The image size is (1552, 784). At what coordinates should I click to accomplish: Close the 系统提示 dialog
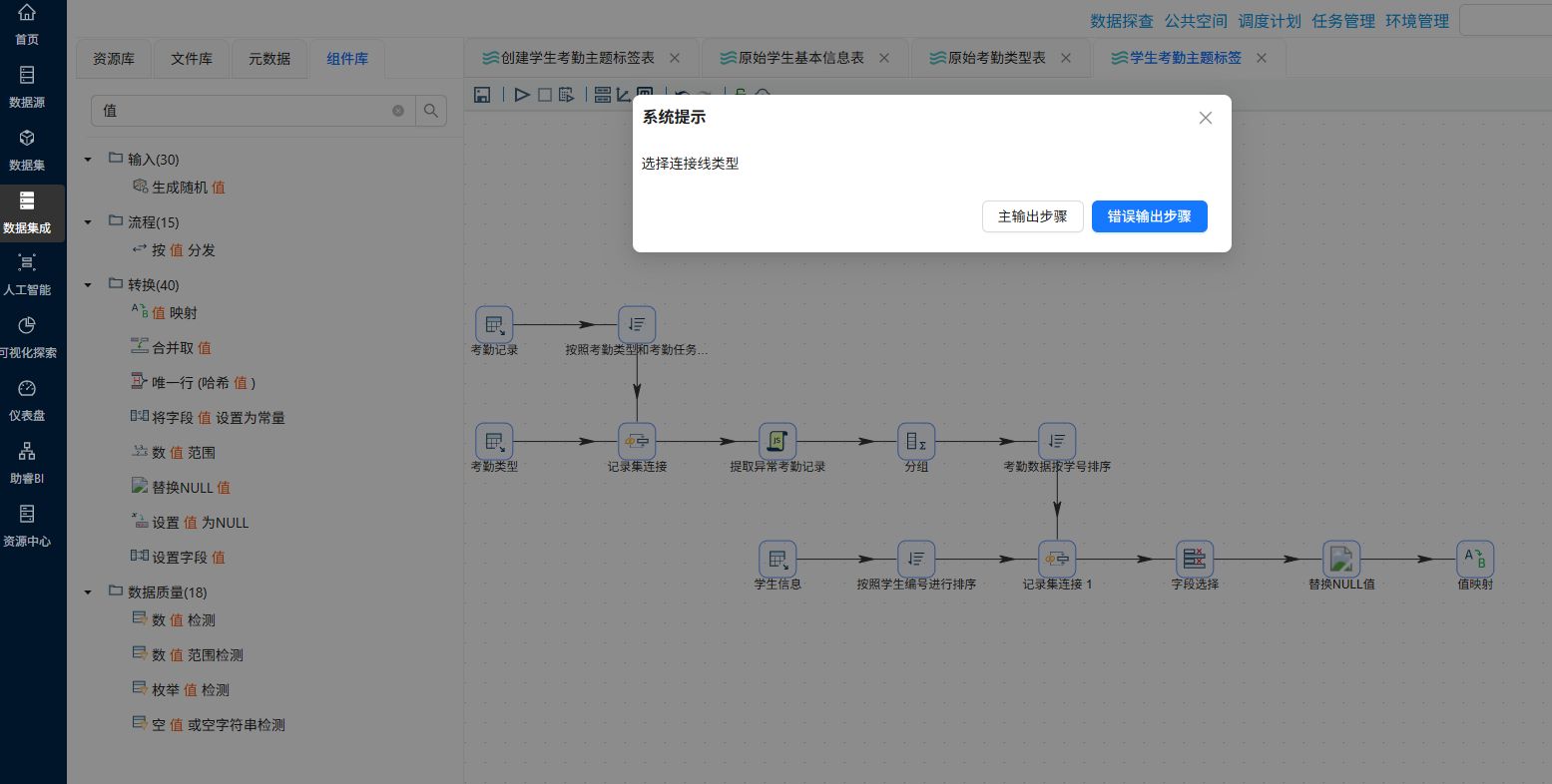pyautogui.click(x=1206, y=118)
